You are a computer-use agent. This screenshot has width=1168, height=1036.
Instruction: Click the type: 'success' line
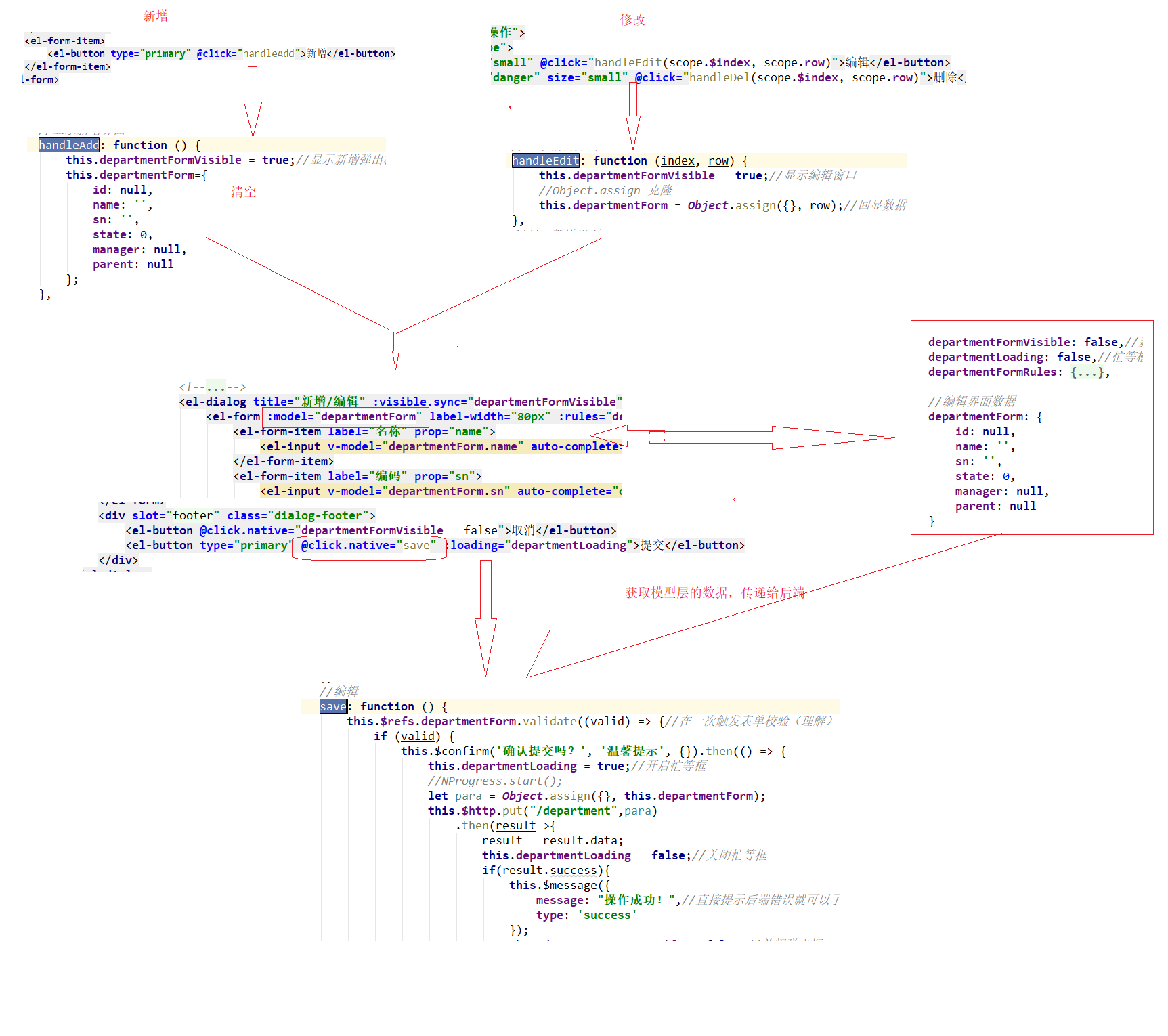coord(587,915)
